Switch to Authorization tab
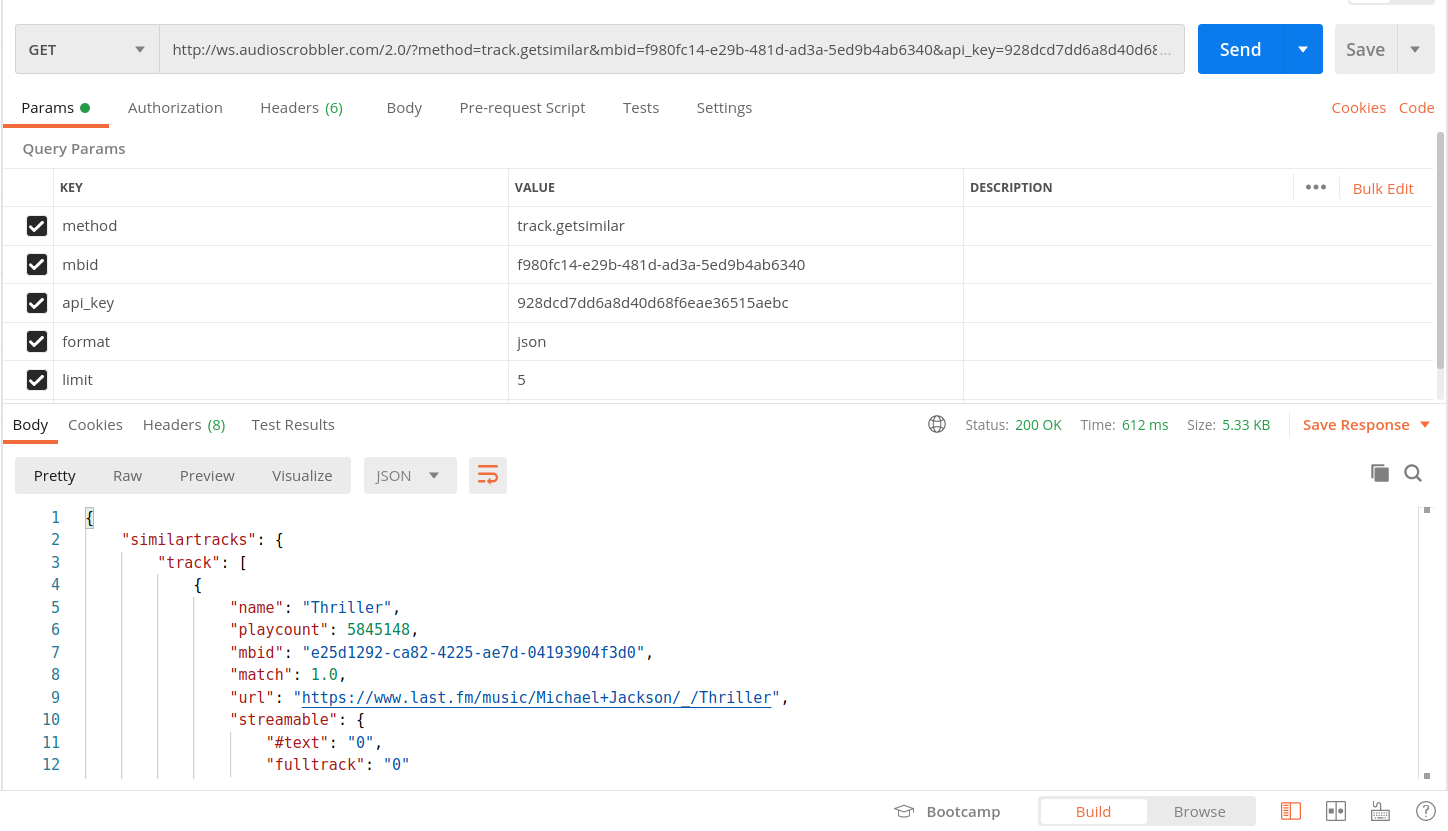 tap(175, 107)
